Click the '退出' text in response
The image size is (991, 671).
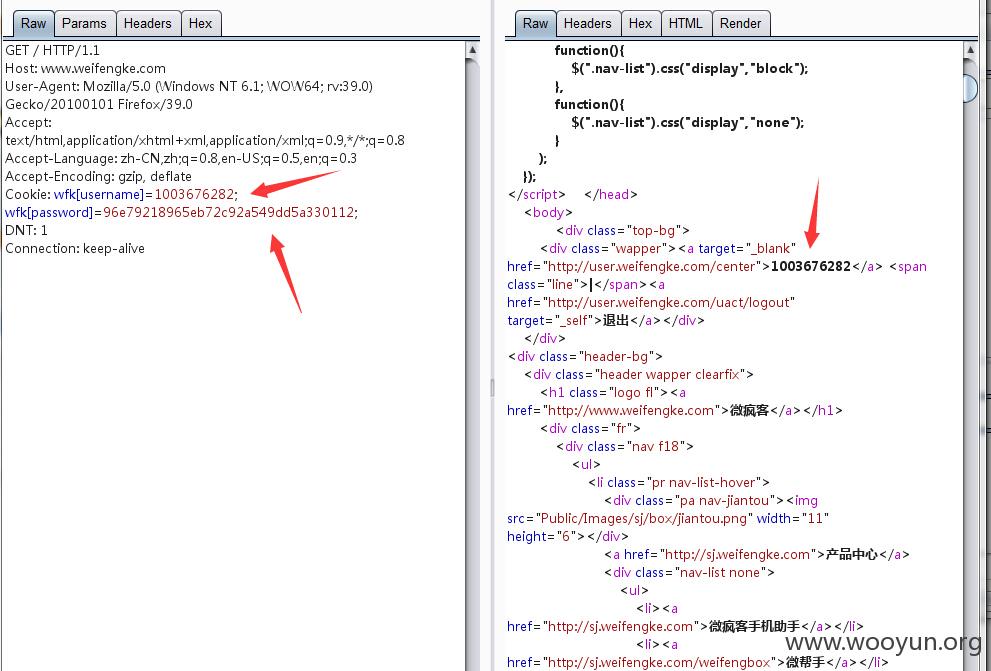pyautogui.click(x=616, y=320)
